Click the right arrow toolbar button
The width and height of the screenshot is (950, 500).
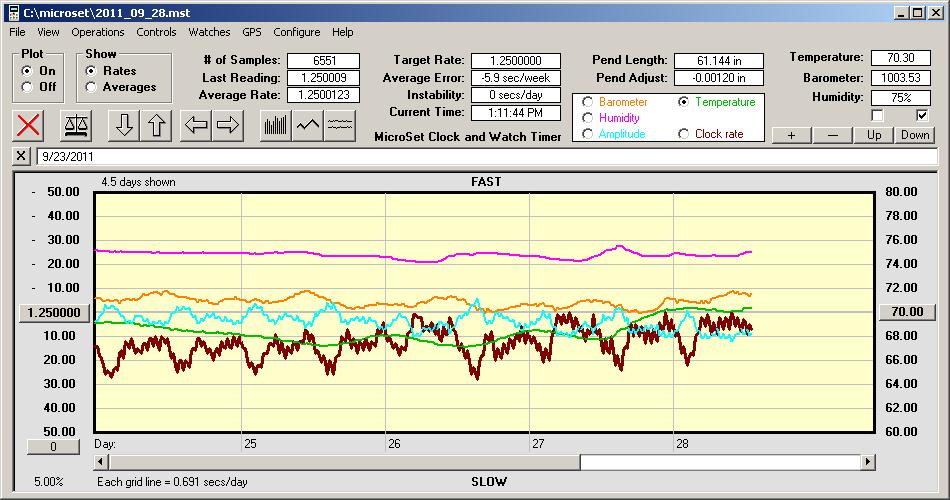(x=228, y=125)
